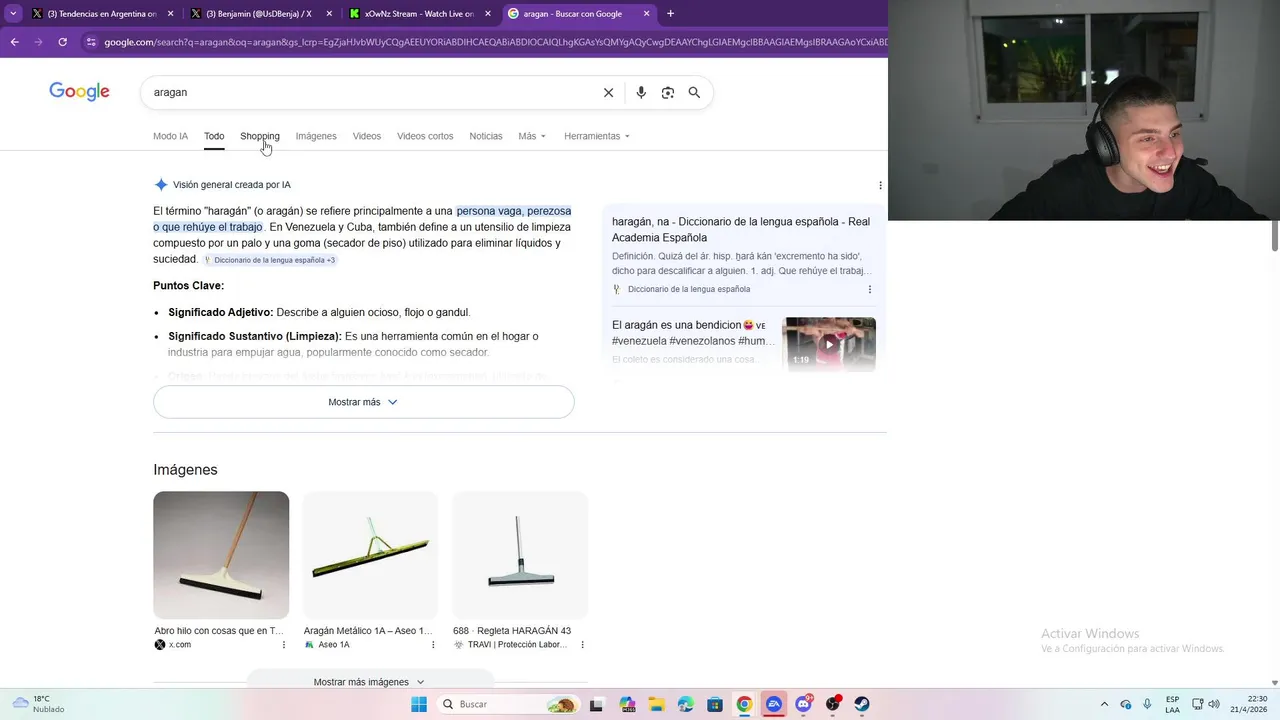Open the weather widget showing 18°C Nublado
The width and height of the screenshot is (1280, 720).
tap(38, 704)
